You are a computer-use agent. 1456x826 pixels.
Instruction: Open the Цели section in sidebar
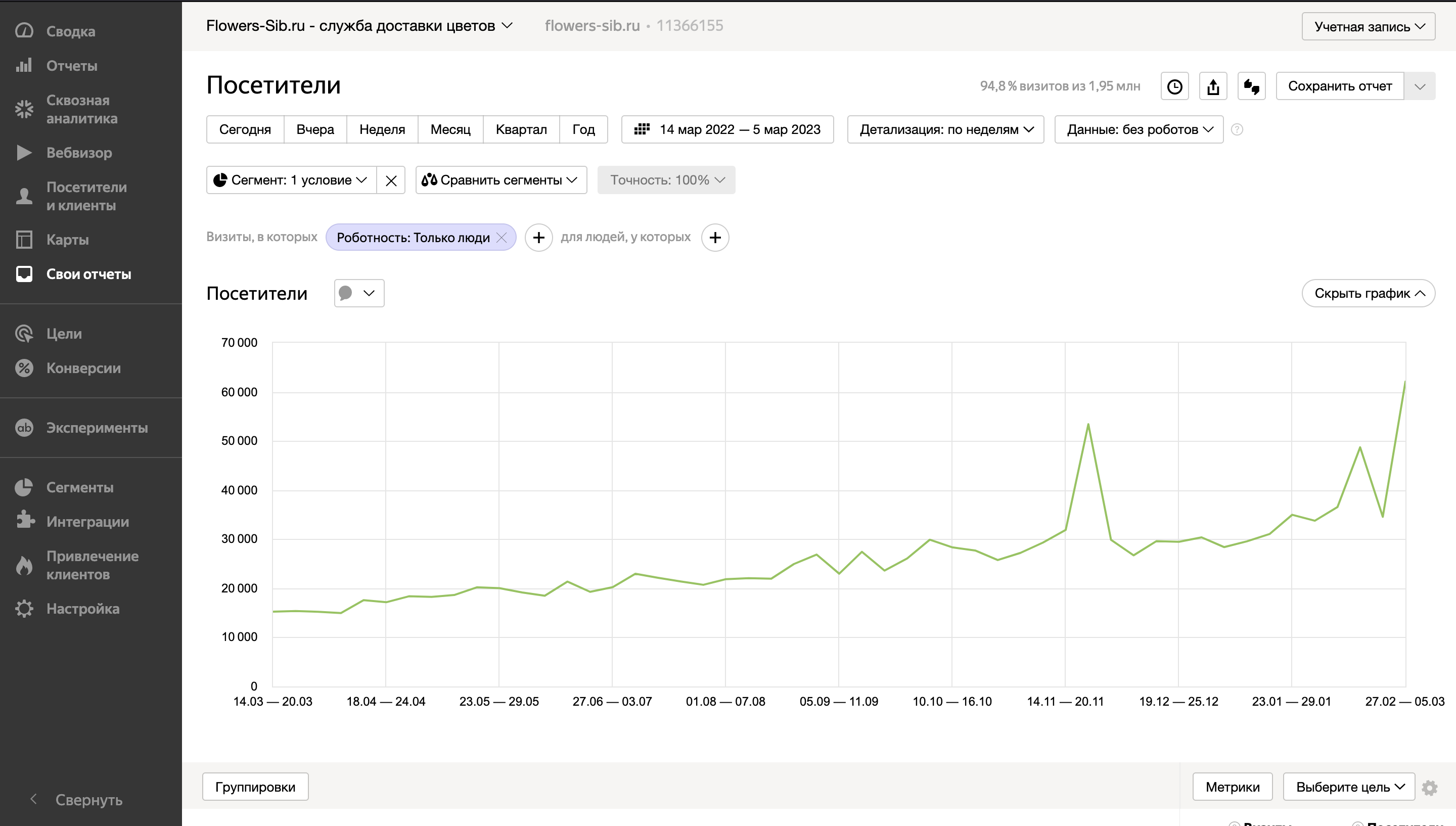(64, 334)
